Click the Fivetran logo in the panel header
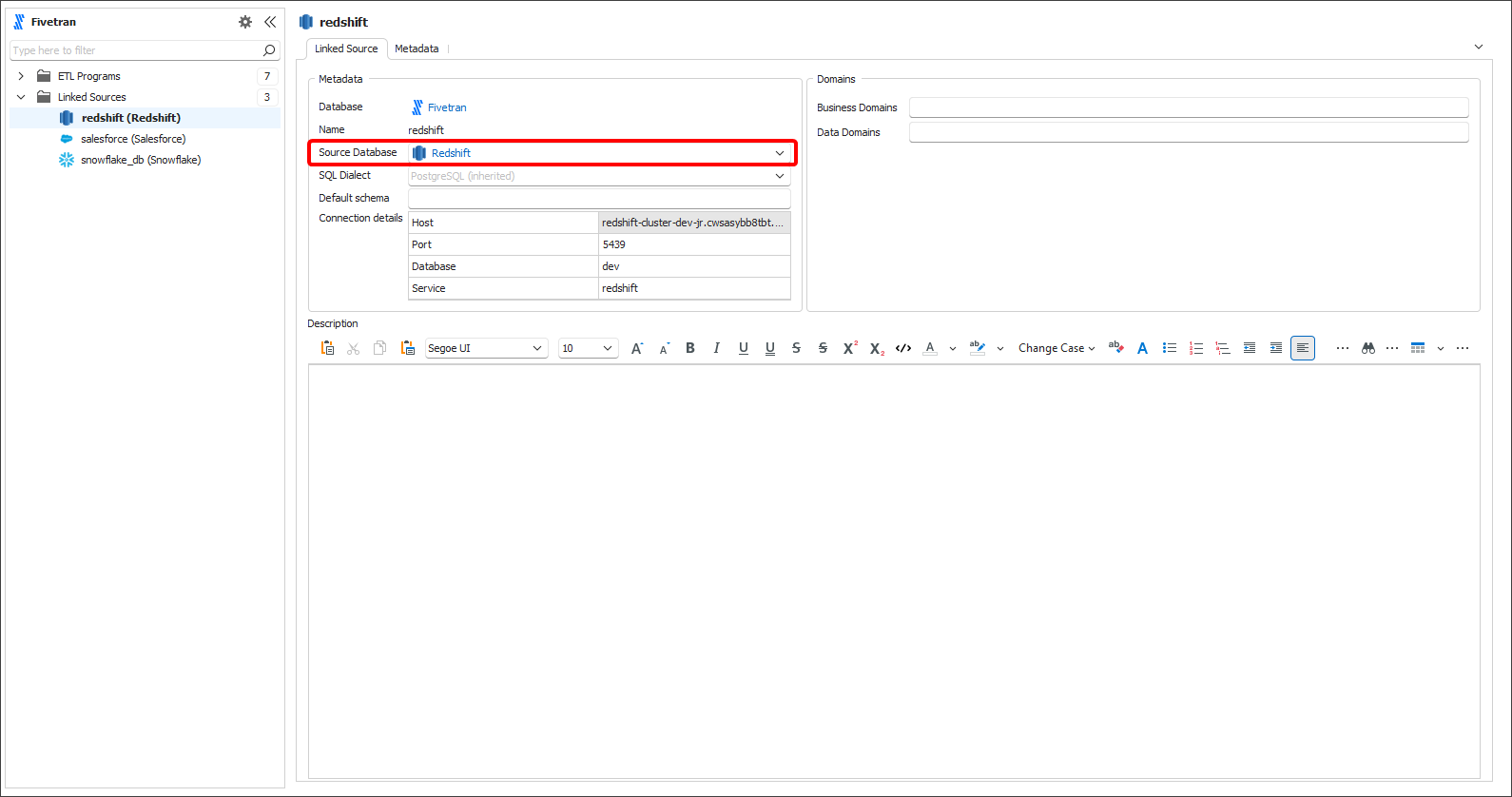The width and height of the screenshot is (1512, 797). point(19,22)
